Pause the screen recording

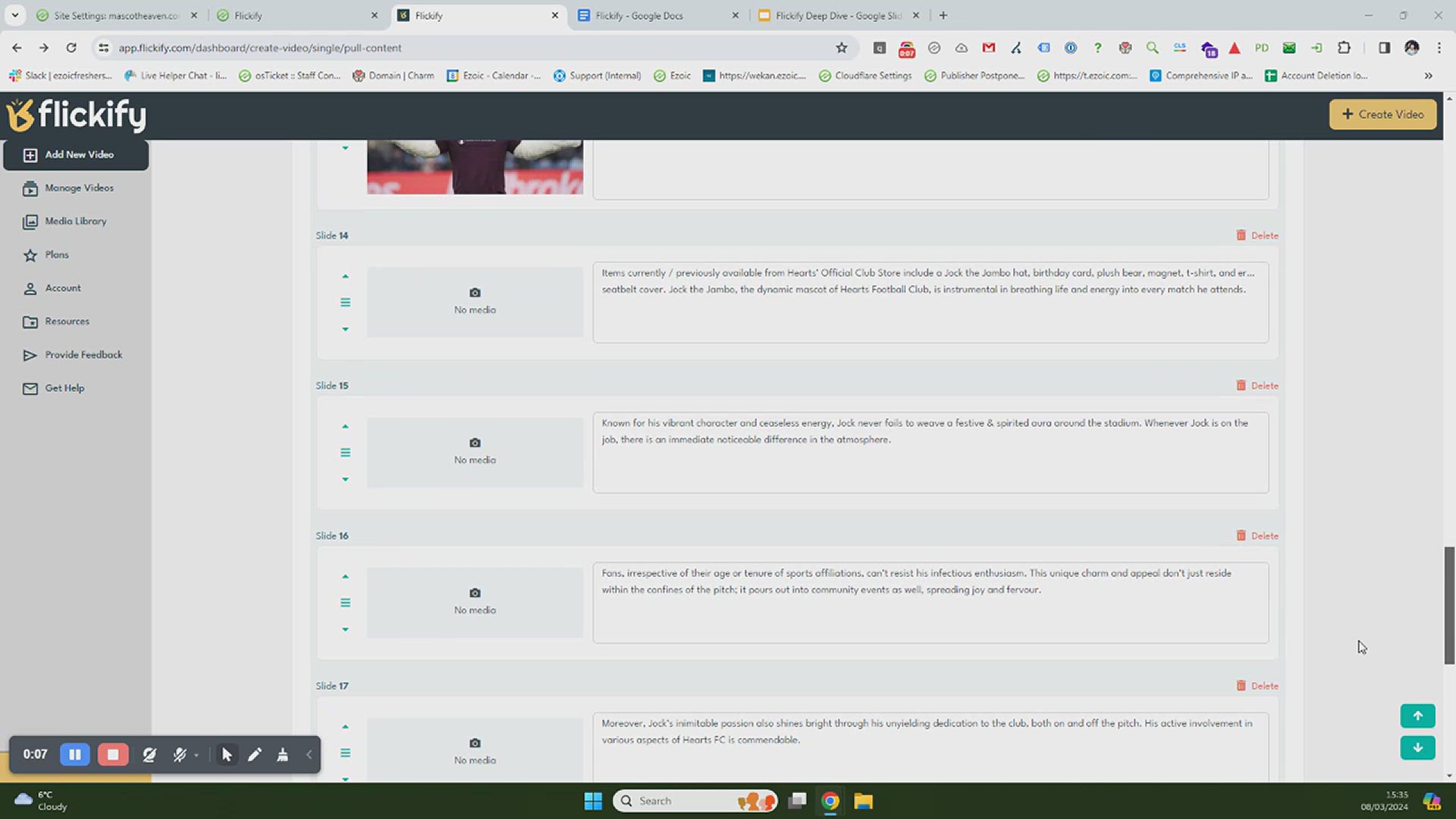click(x=75, y=755)
